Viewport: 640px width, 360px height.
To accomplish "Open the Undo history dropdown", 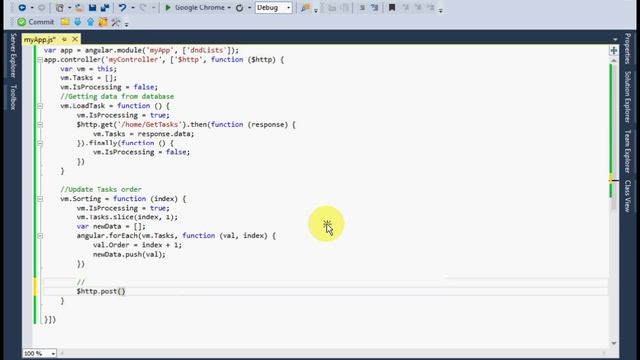I will click(133, 7).
